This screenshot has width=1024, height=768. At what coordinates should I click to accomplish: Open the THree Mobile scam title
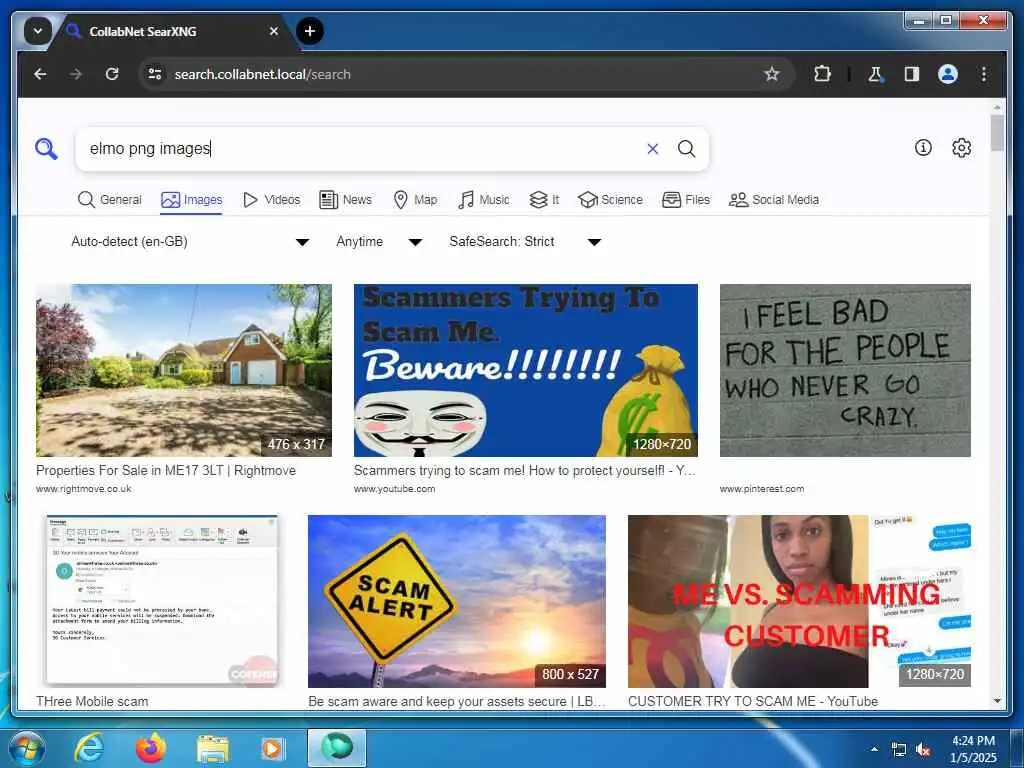[x=92, y=701]
